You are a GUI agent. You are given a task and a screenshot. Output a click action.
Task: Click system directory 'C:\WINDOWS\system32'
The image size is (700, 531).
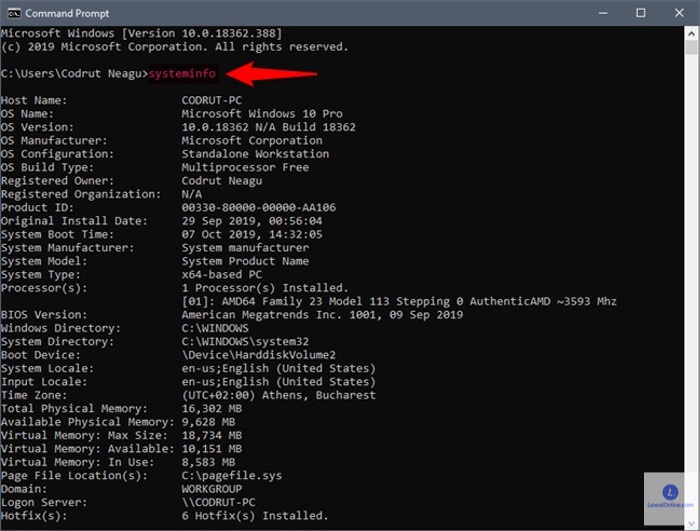[245, 341]
